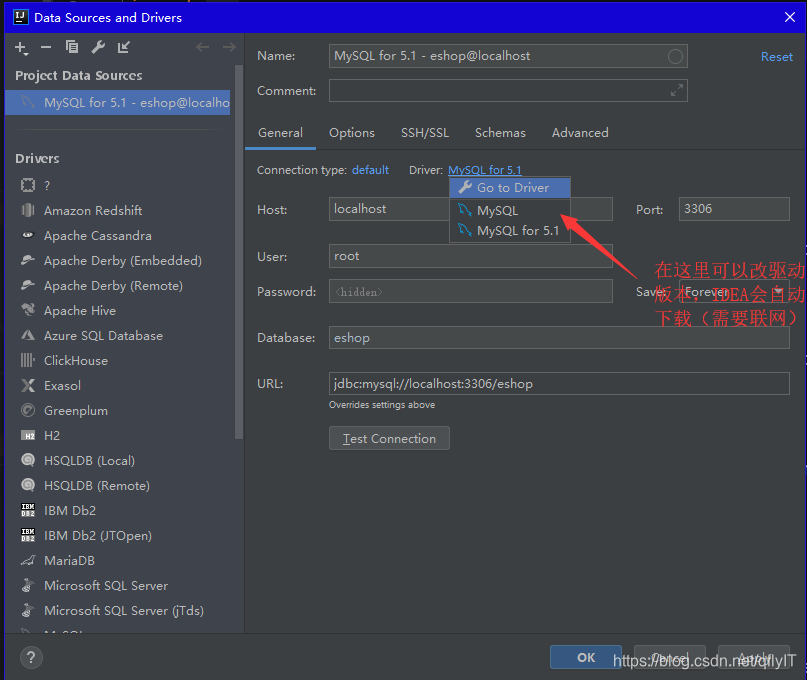The height and width of the screenshot is (680, 807).
Task: Open driver settings wrench icon
Action: 98,47
